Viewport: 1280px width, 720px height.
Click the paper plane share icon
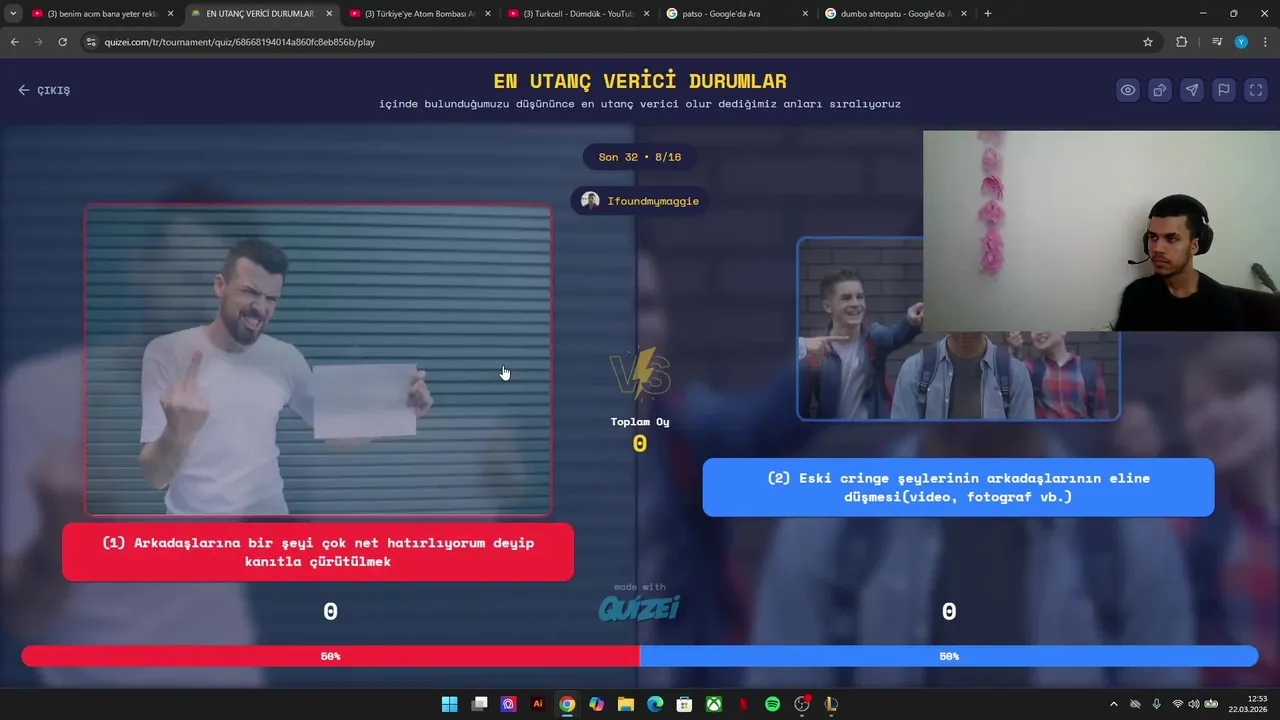point(1192,90)
